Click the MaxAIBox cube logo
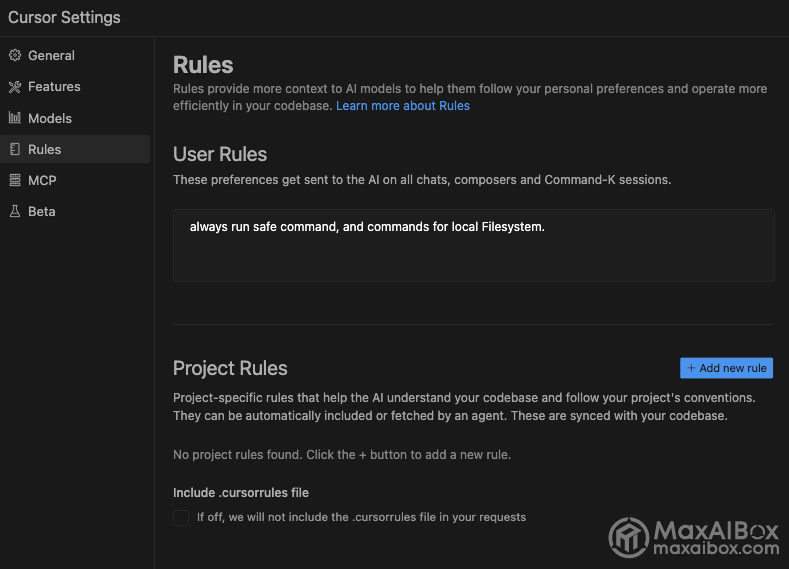This screenshot has height=569, width=789. 629,537
